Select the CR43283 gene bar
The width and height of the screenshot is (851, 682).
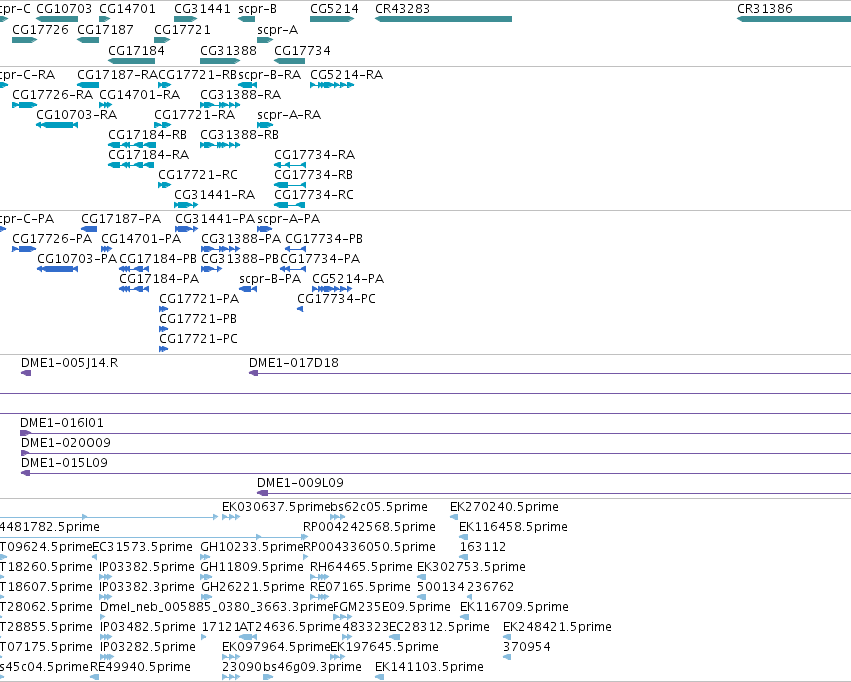(443, 19)
